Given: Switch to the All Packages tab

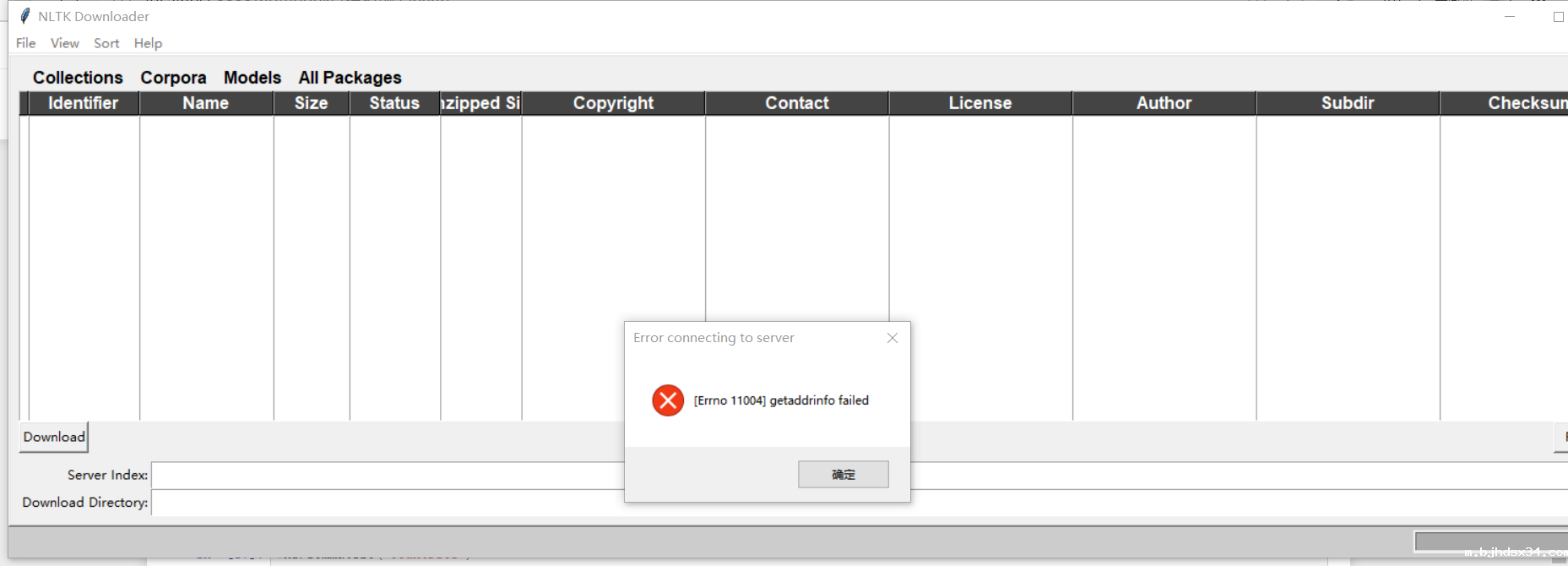Looking at the screenshot, I should pos(350,78).
